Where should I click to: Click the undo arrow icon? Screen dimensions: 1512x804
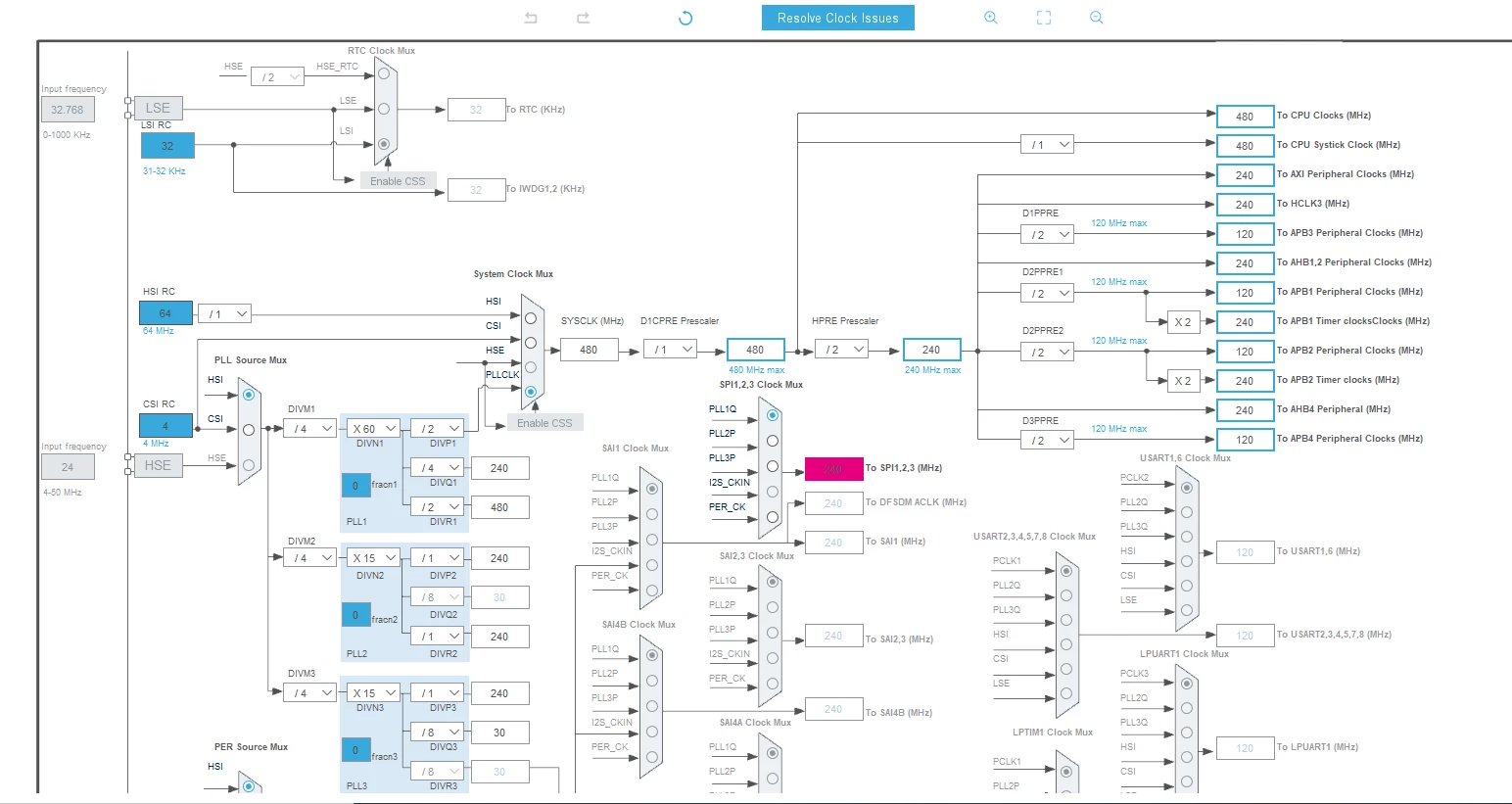(531, 18)
